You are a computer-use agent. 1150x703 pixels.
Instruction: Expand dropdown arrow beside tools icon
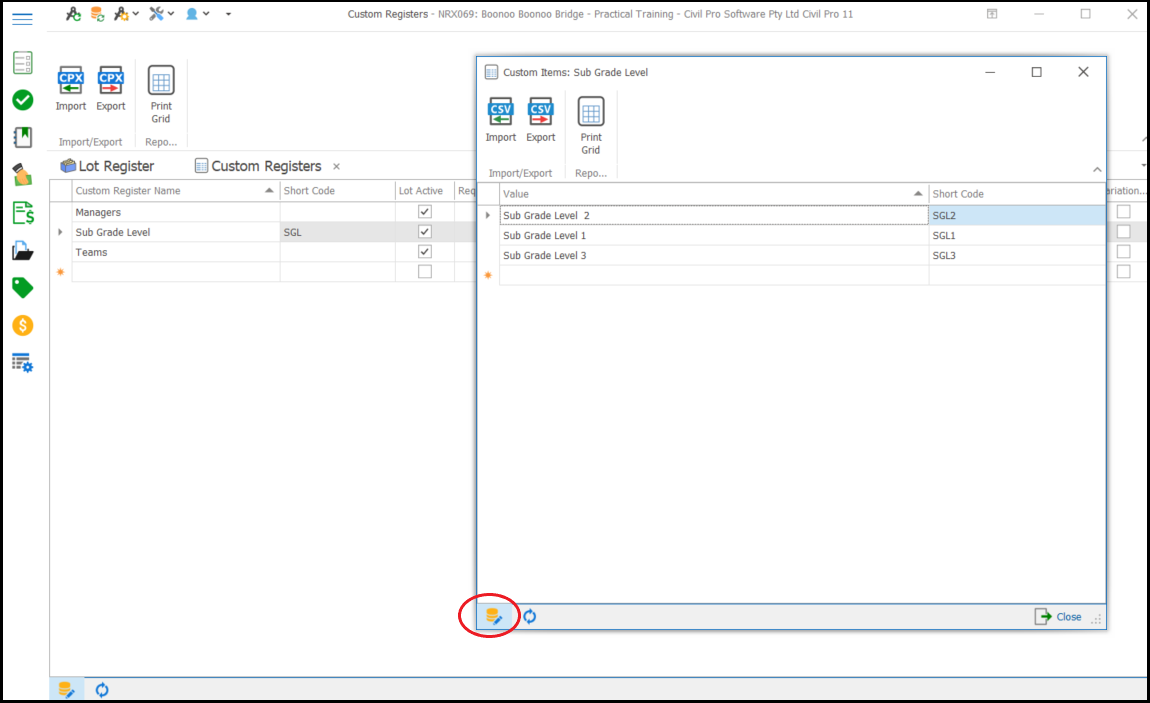(x=171, y=14)
